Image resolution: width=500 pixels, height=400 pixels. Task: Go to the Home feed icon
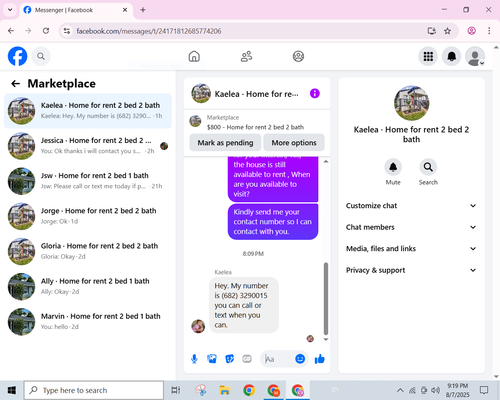tap(194, 56)
